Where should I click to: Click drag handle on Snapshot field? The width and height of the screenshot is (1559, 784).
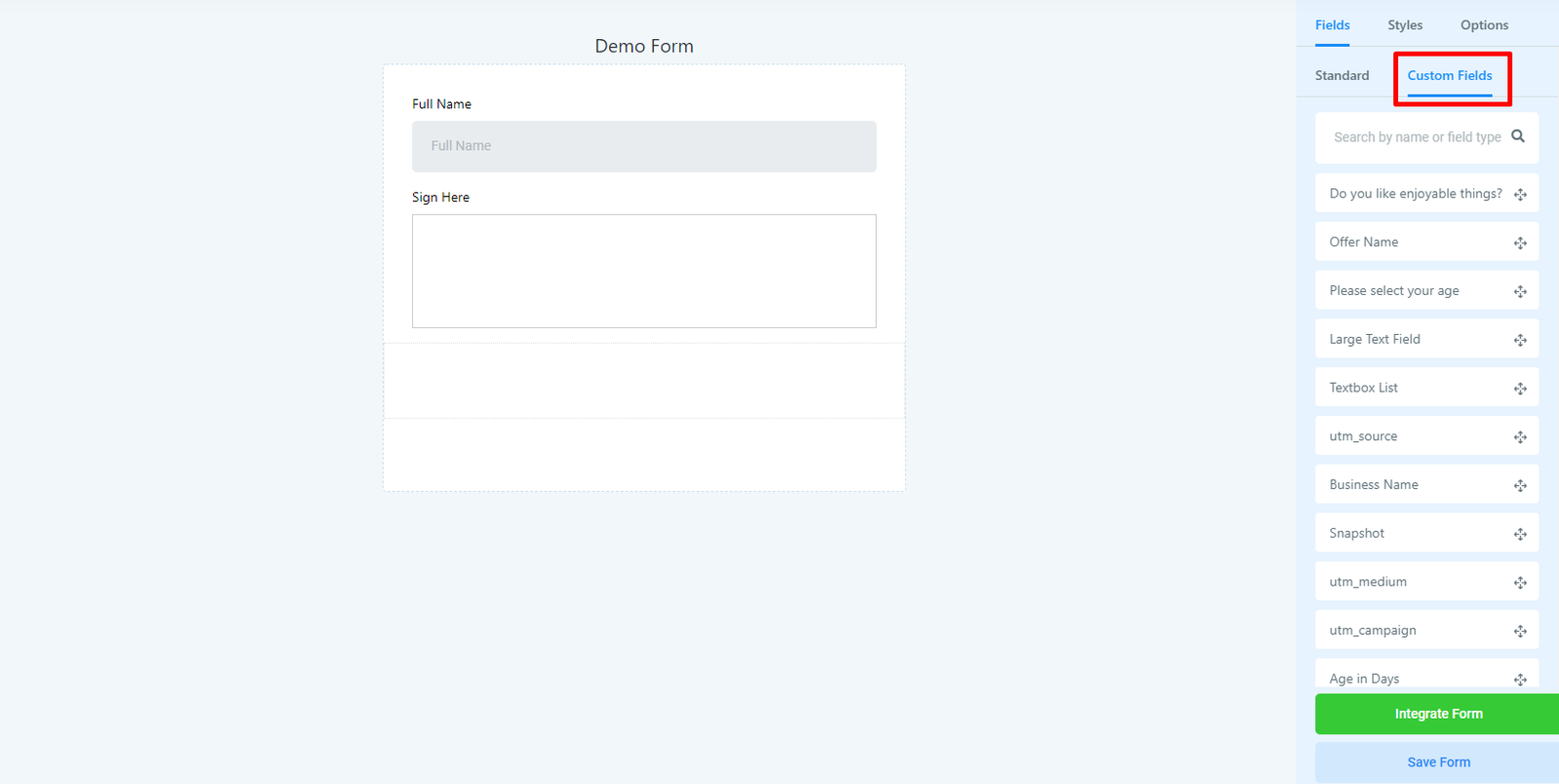pyautogui.click(x=1520, y=534)
